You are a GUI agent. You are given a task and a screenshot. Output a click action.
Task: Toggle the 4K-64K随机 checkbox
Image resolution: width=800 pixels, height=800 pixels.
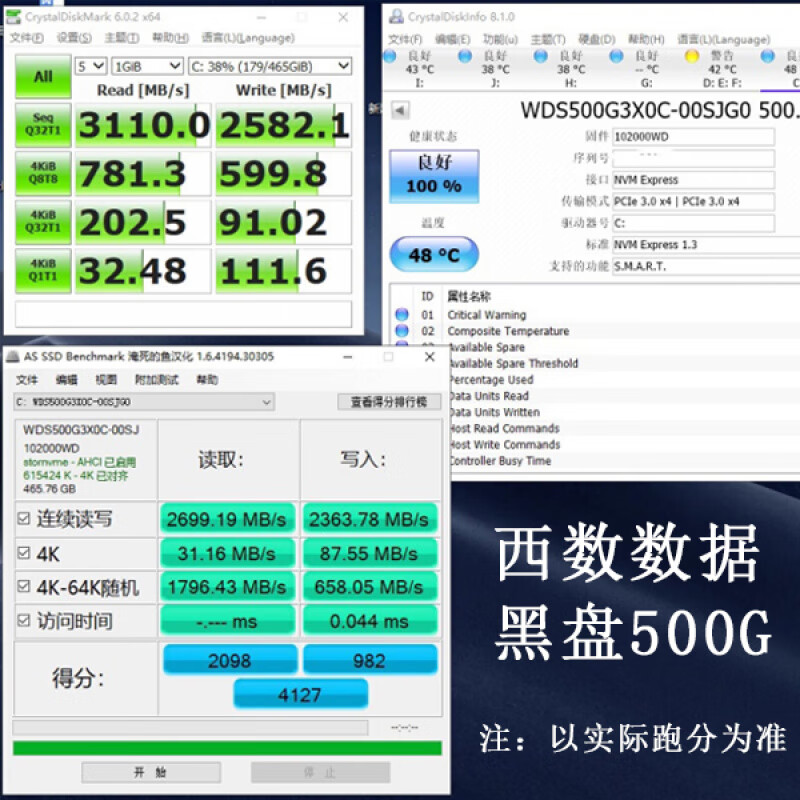click(x=24, y=586)
